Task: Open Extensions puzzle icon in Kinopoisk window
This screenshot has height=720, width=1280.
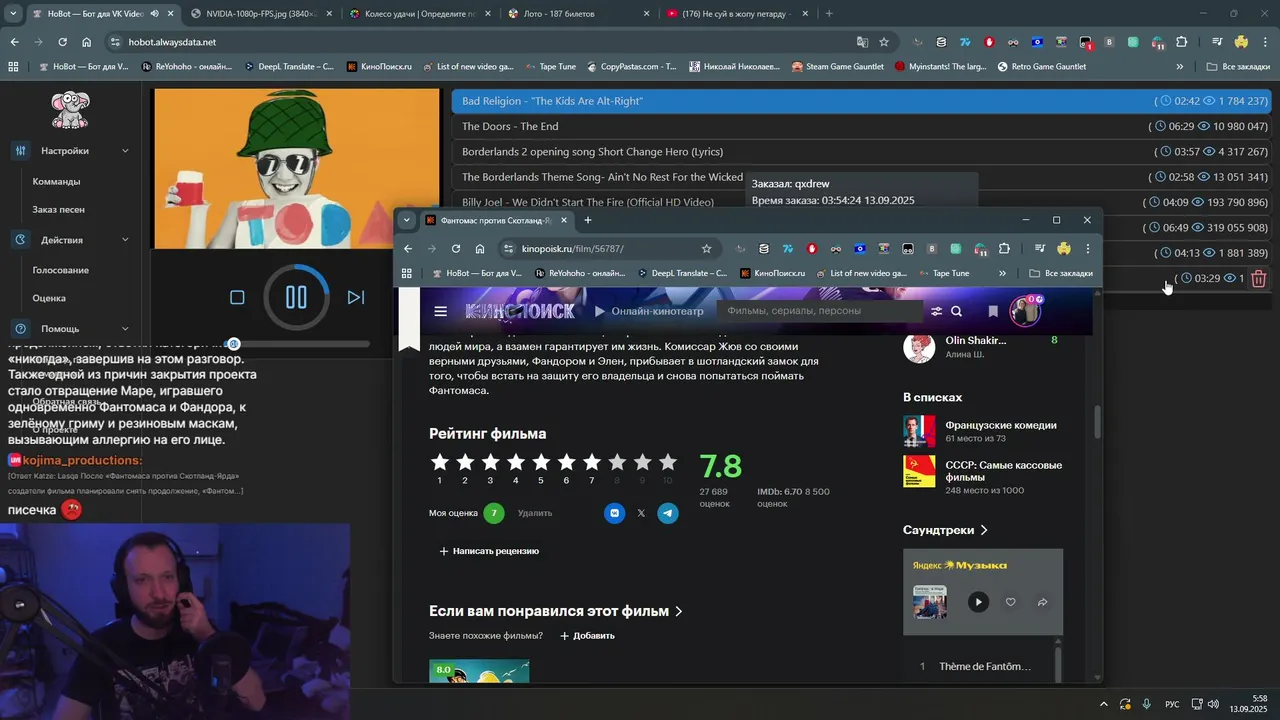Action: [x=1004, y=249]
